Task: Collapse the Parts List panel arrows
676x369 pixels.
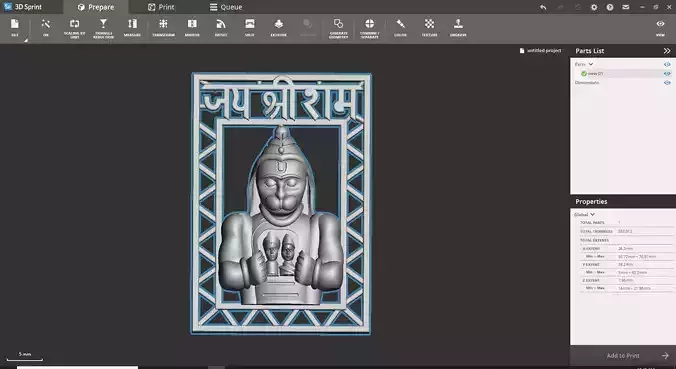Action: 667,51
